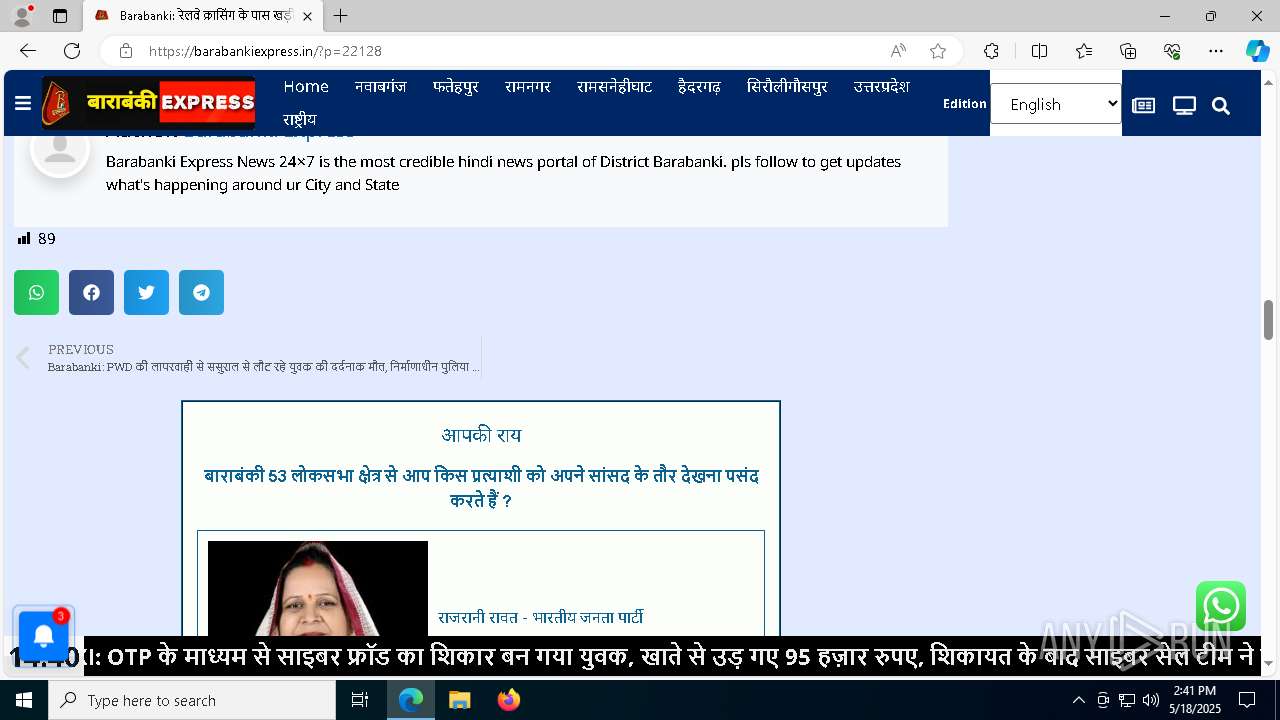The width and height of the screenshot is (1280, 720).
Task: Open Task View on the taskbar
Action: 360,700
